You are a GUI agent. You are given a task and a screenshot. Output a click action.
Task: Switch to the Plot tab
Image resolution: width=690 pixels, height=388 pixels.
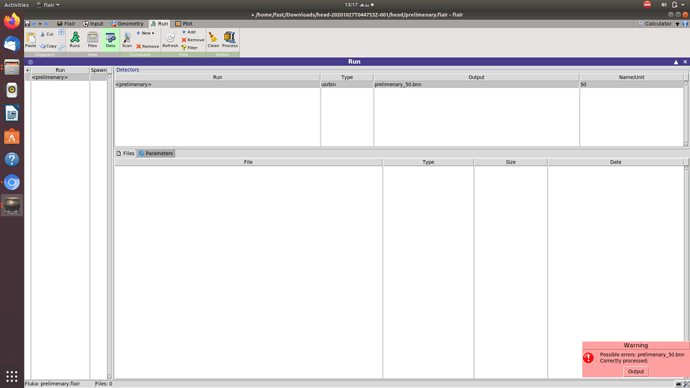click(x=184, y=24)
